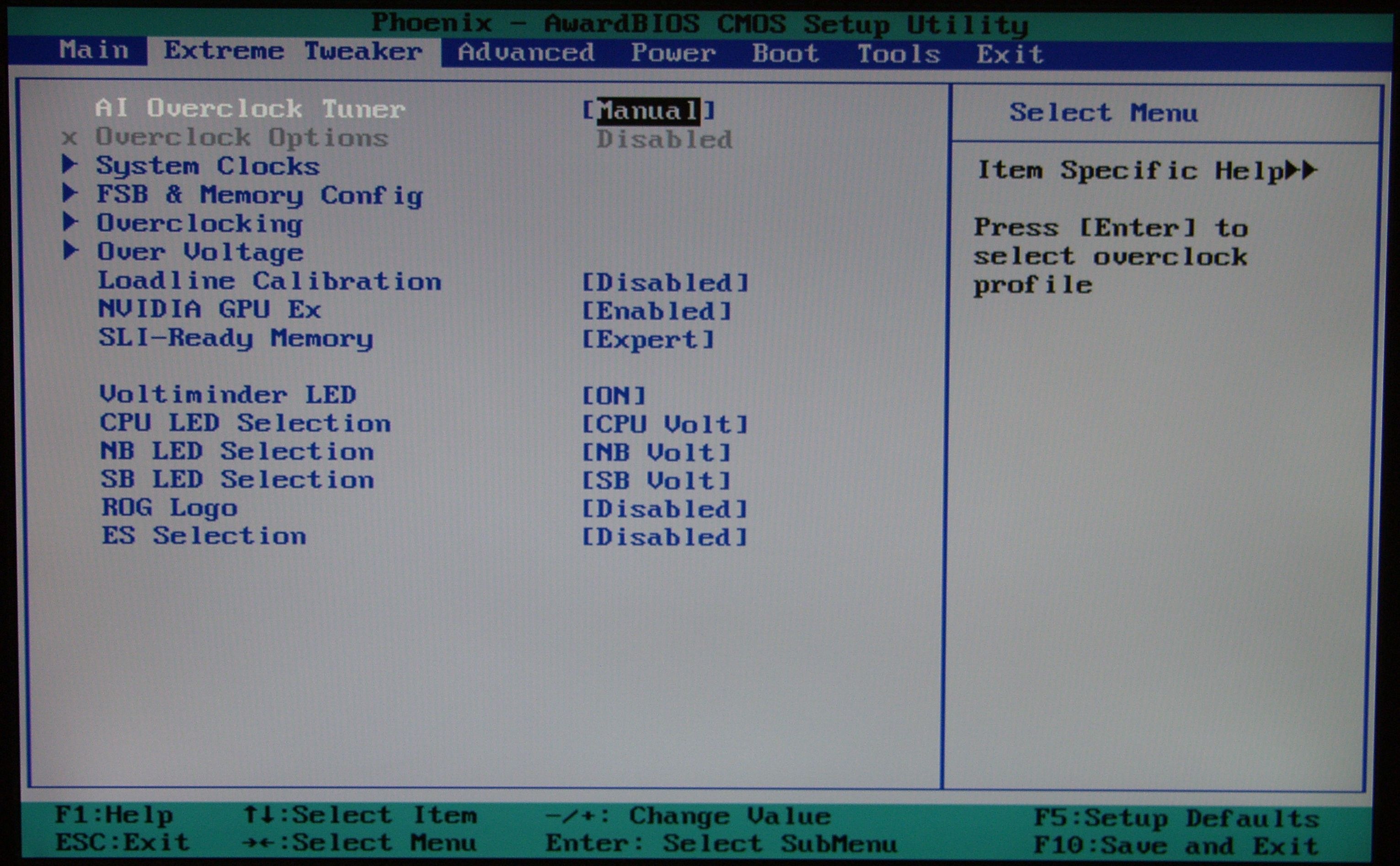This screenshot has width=1400, height=866.
Task: Click the Select Menu heading
Action: coord(1103,112)
